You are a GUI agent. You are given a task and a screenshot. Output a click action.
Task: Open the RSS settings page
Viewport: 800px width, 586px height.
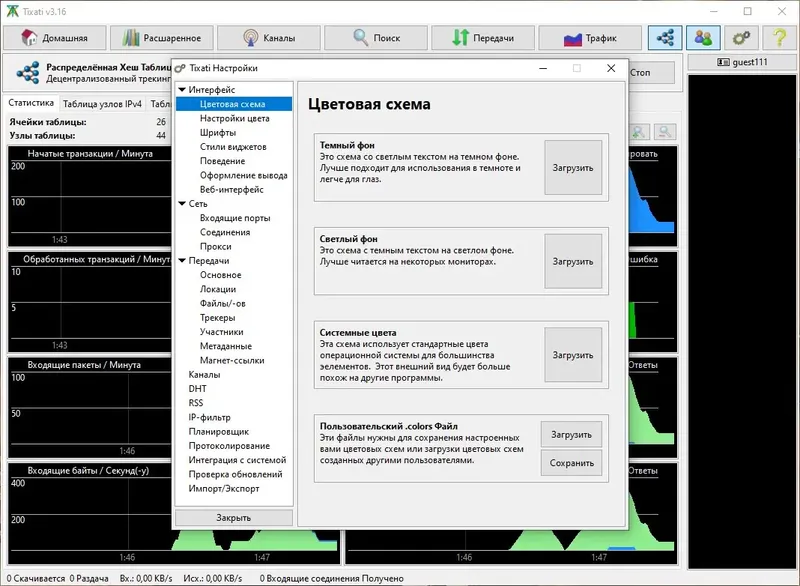tap(196, 403)
